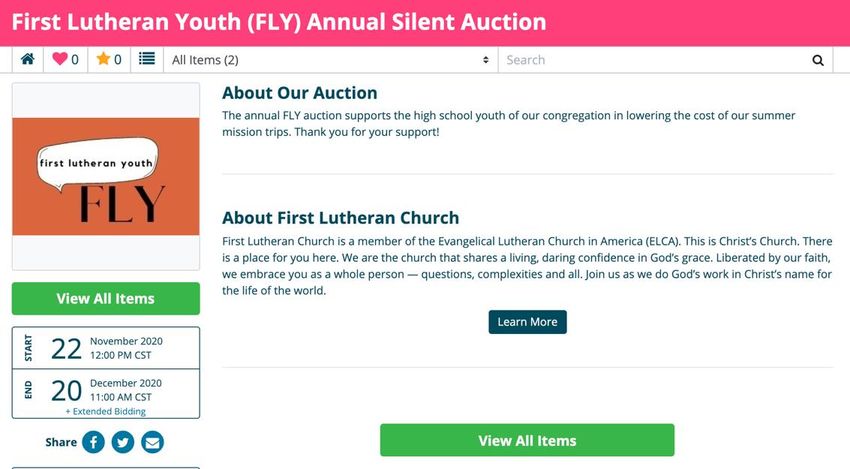Click the FLY first lutheran youth logo image
The width and height of the screenshot is (850, 469).
click(x=106, y=177)
